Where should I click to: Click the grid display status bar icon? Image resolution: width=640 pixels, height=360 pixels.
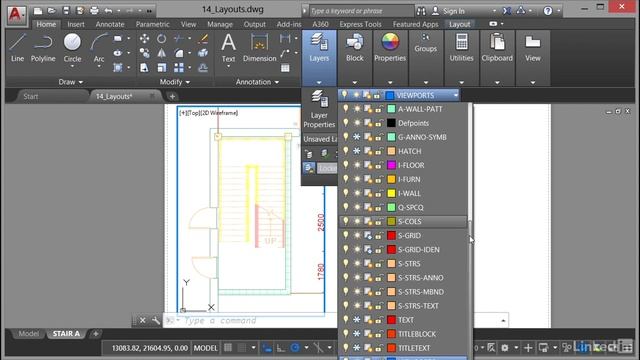[228, 348]
